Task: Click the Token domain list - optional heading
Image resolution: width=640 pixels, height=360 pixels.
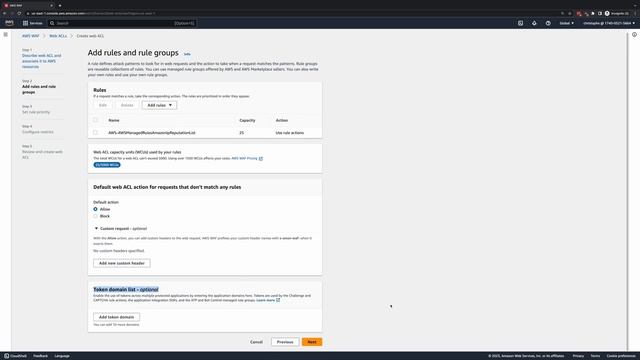Action: [x=126, y=289]
